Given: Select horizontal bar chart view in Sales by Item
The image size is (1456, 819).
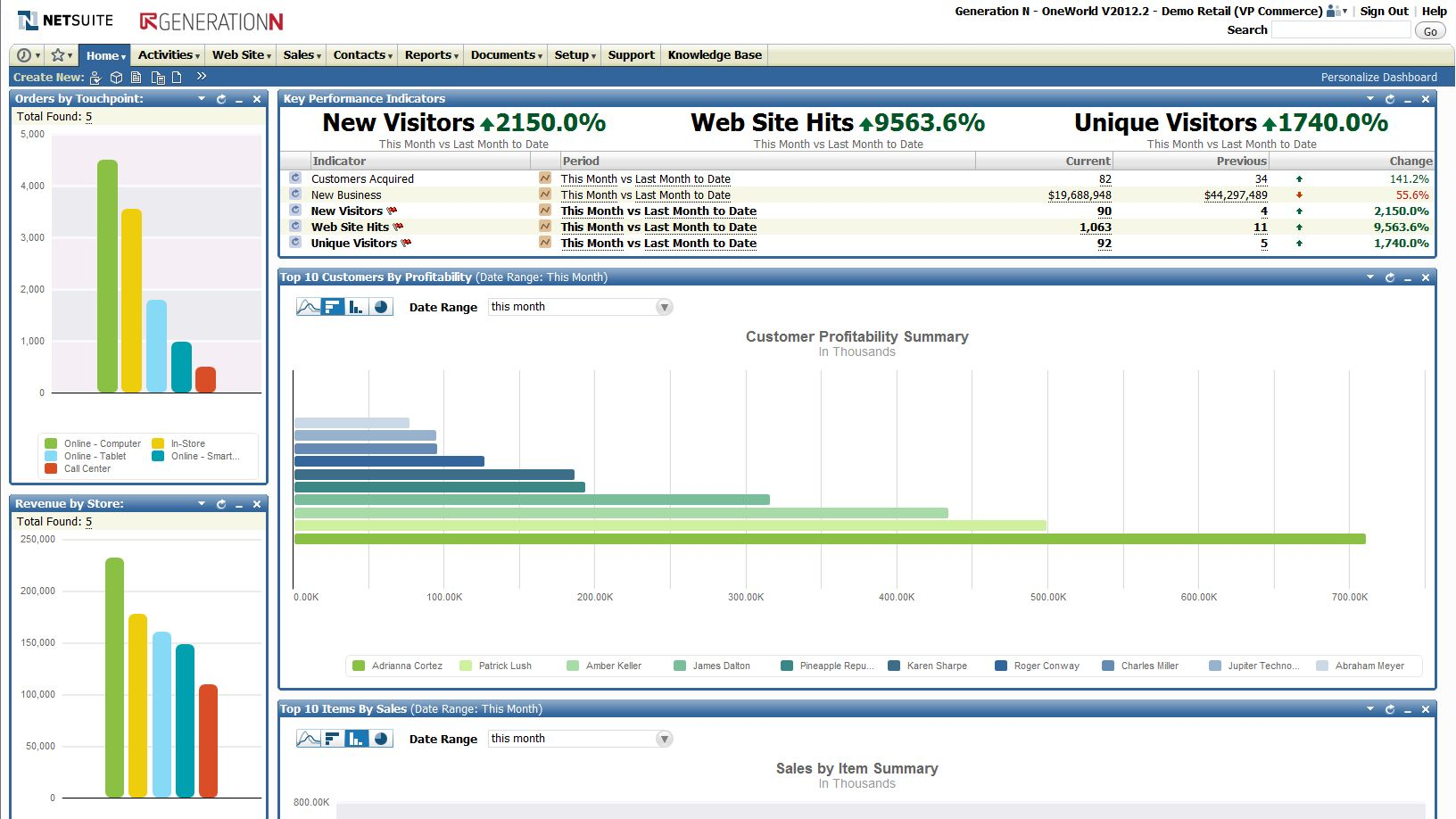Looking at the screenshot, I should click(x=332, y=739).
